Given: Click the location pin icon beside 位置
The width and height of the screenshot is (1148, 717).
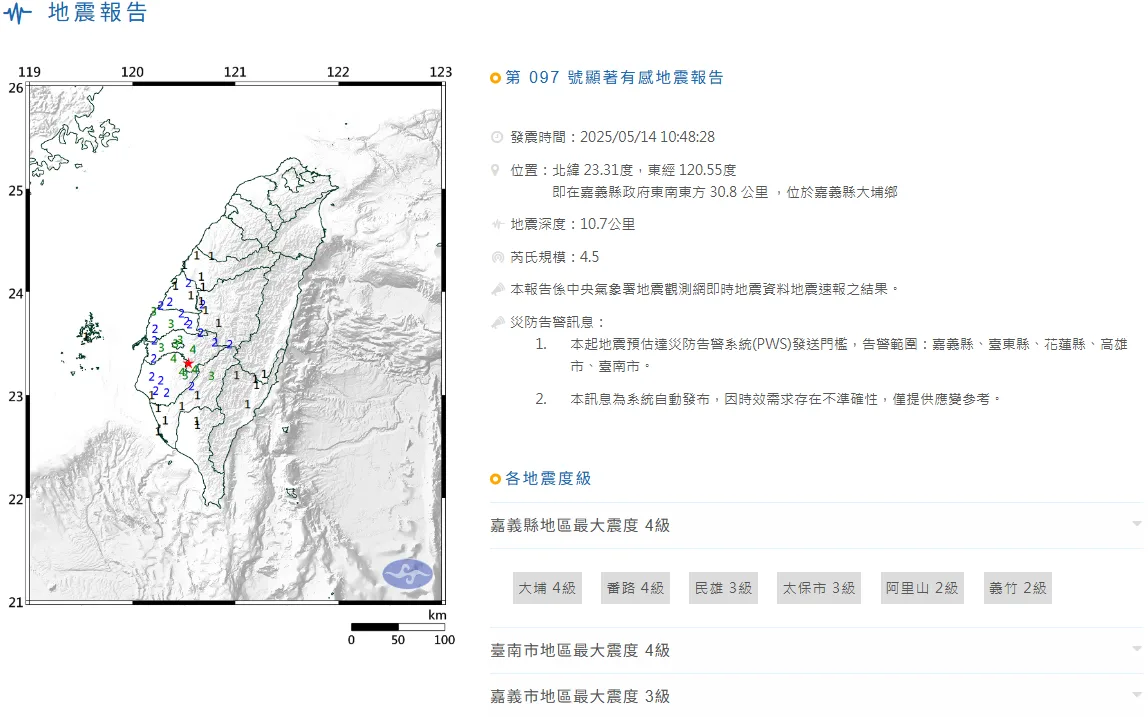Looking at the screenshot, I should (x=497, y=170).
